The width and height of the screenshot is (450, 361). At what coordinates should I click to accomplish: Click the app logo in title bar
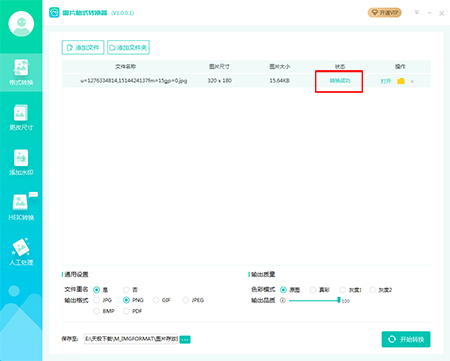[54, 13]
